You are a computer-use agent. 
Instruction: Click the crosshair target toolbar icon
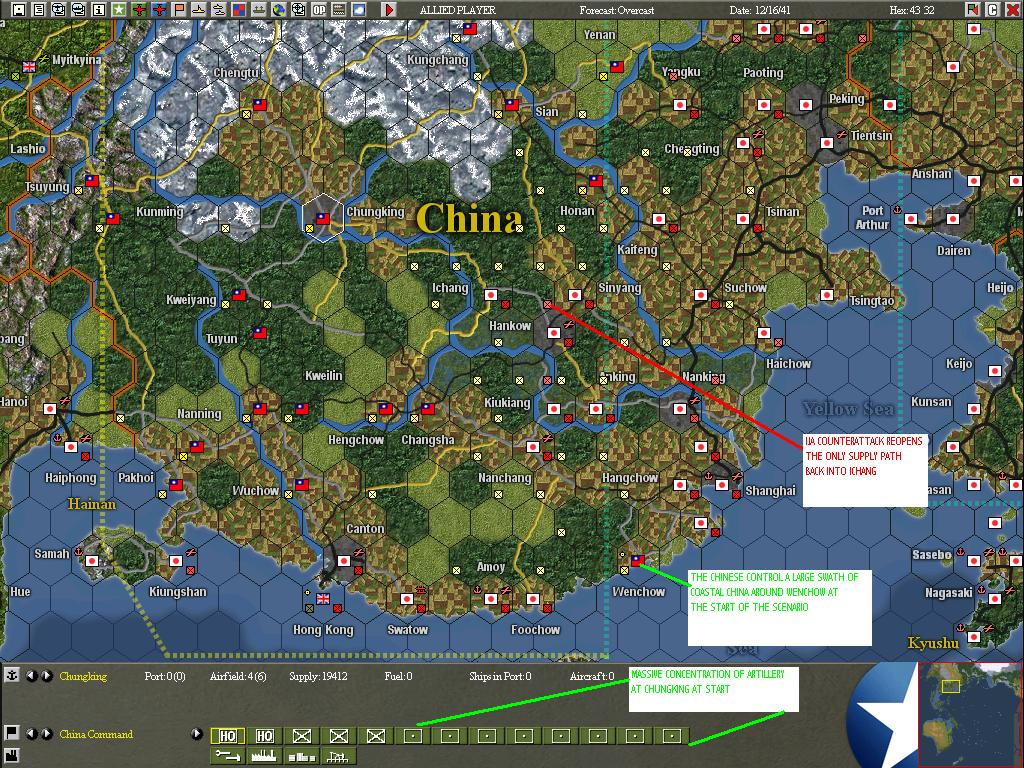pyautogui.click(x=298, y=9)
